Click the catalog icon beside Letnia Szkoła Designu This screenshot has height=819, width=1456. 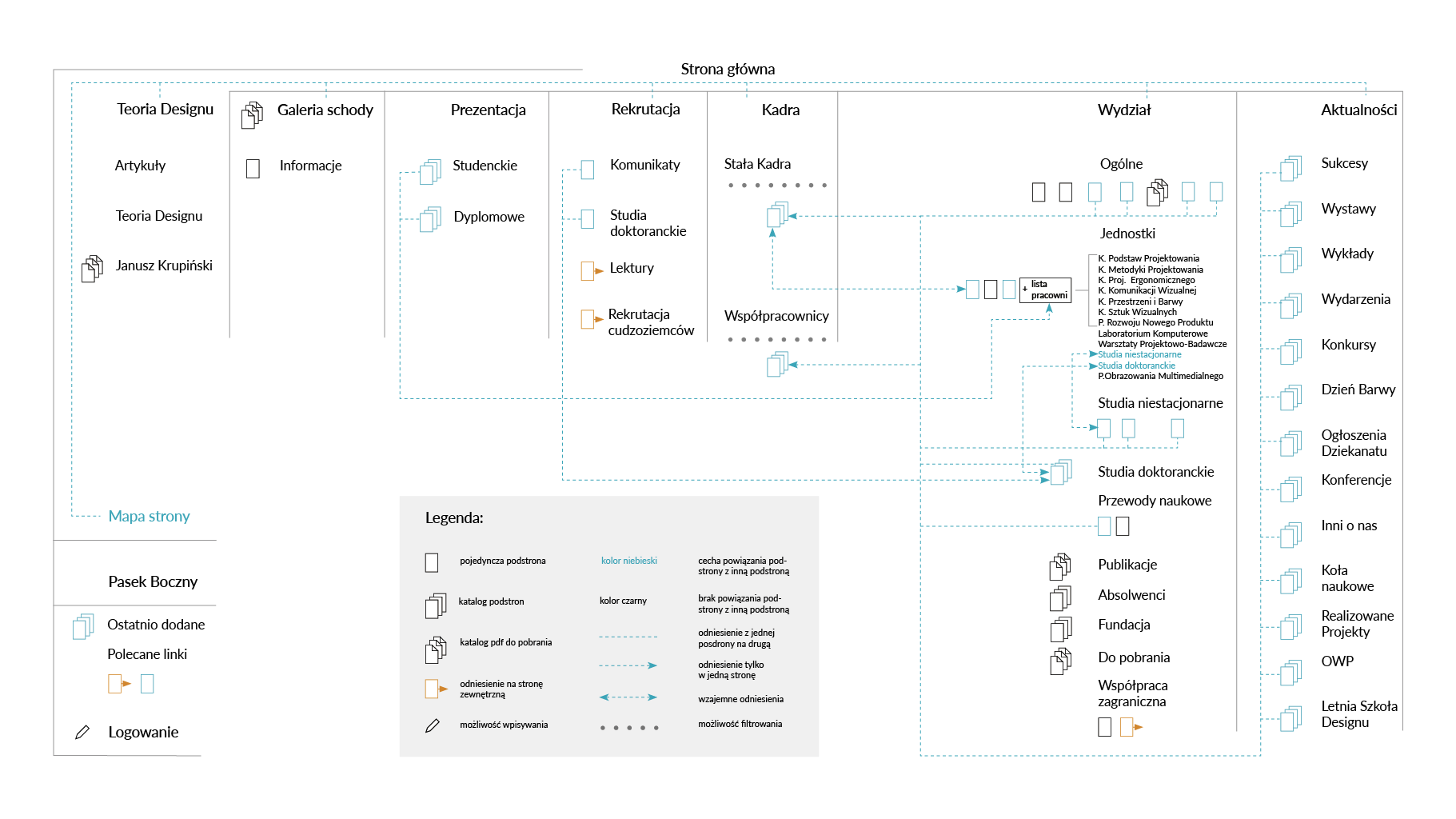tap(1290, 717)
